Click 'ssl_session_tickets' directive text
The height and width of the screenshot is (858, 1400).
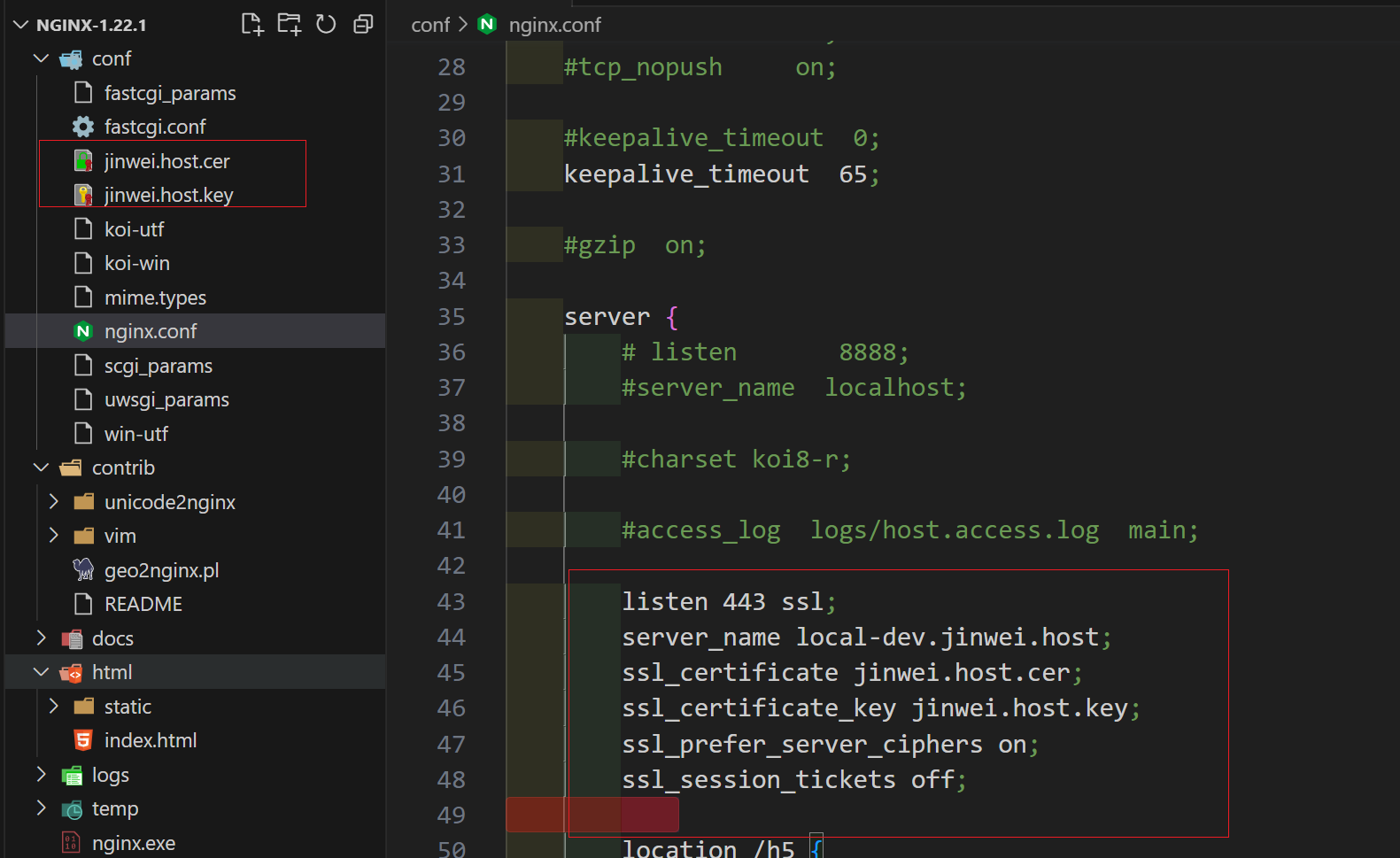pyautogui.click(x=758, y=780)
